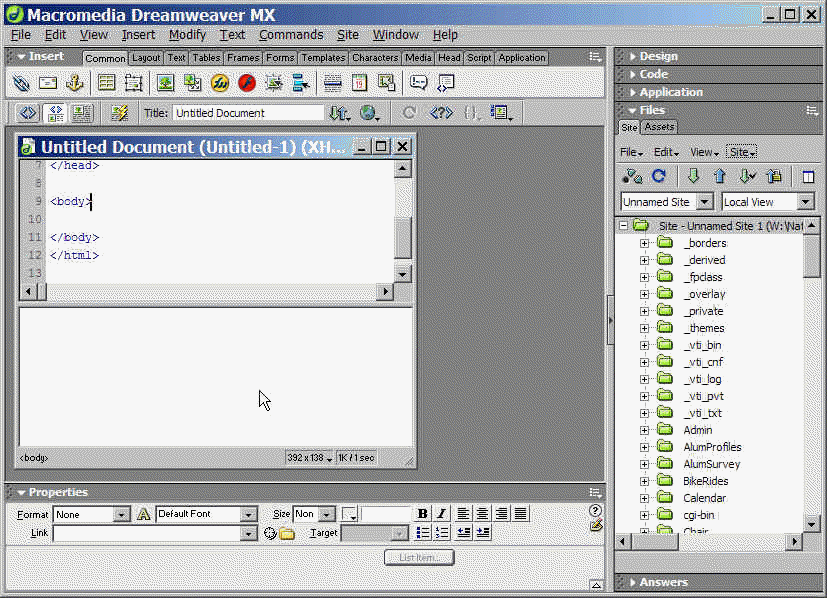Insert a Named Anchor

click(74, 83)
